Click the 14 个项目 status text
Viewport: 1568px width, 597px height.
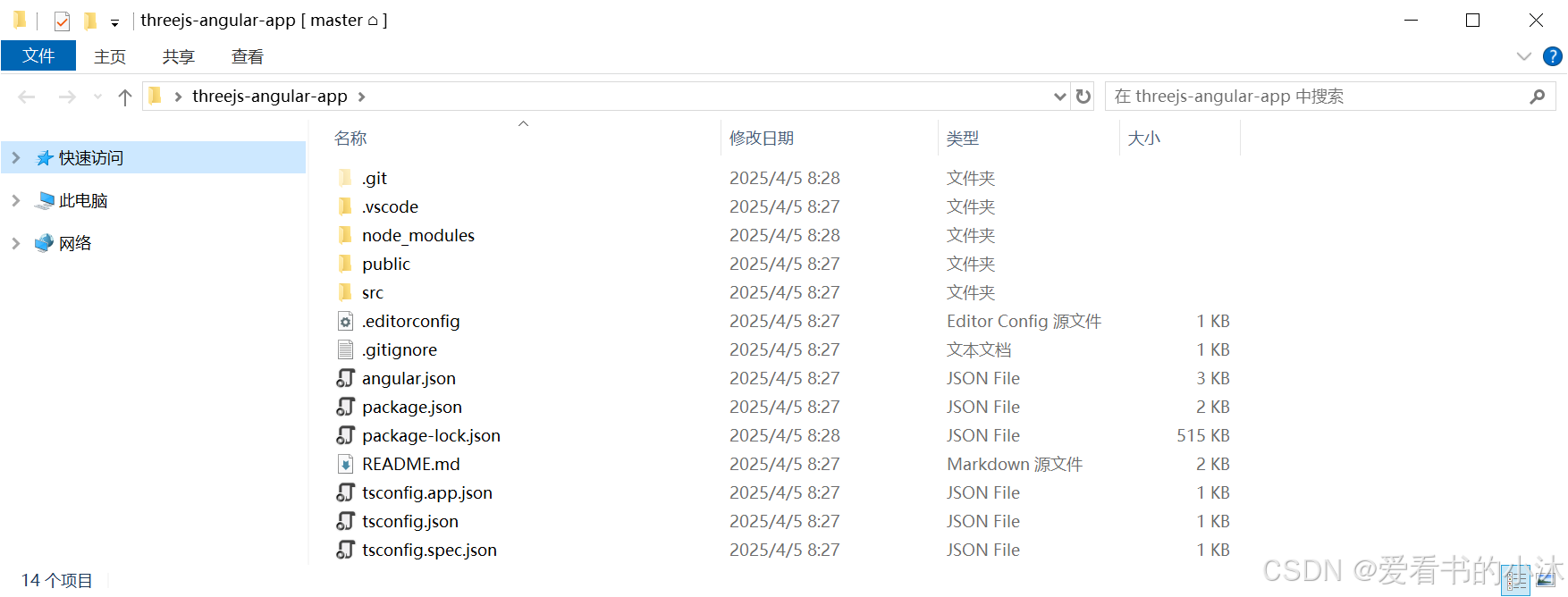point(57,580)
